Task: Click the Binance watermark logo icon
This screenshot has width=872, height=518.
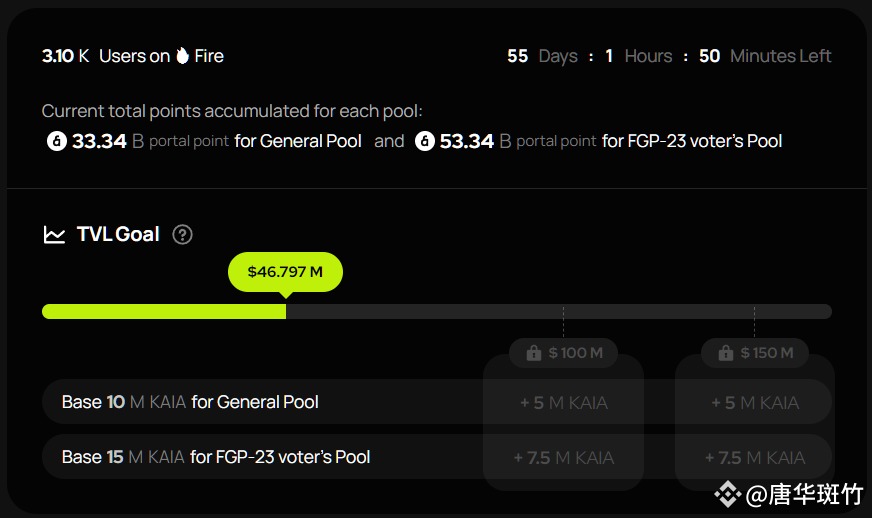Action: 727,494
